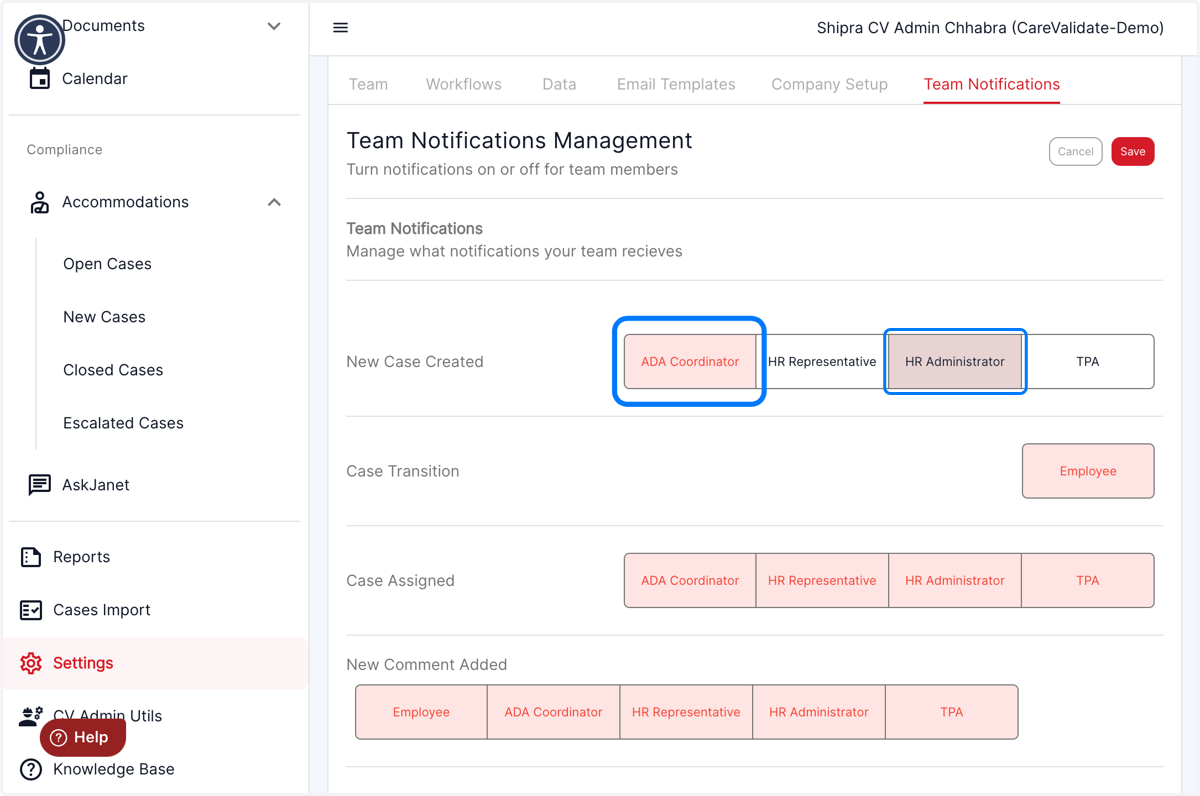
Task: Toggle Employee for Case Transition
Action: click(x=1088, y=471)
